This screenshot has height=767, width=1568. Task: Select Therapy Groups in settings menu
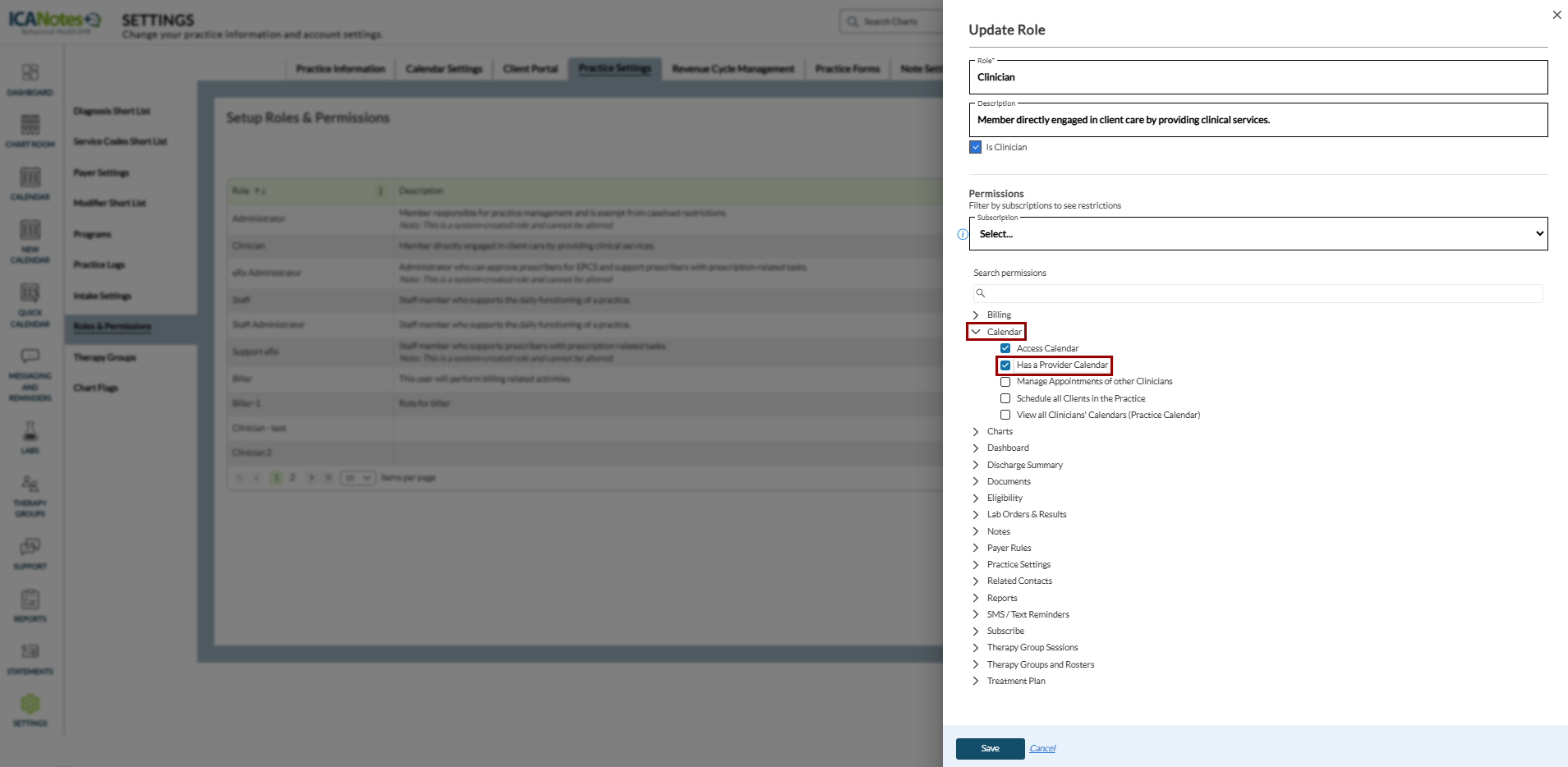click(105, 357)
